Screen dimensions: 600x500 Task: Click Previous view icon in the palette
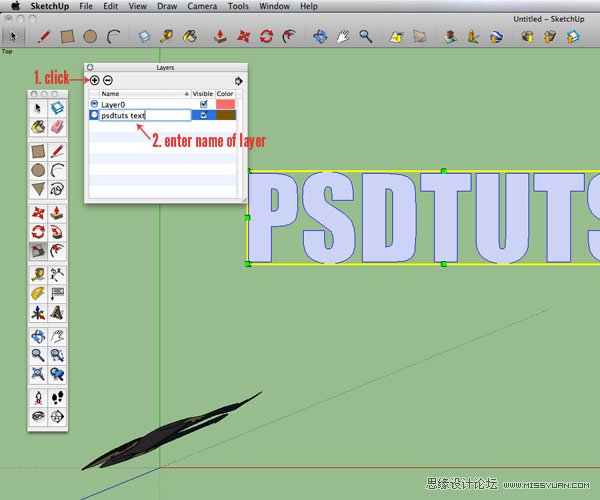[x=57, y=374]
